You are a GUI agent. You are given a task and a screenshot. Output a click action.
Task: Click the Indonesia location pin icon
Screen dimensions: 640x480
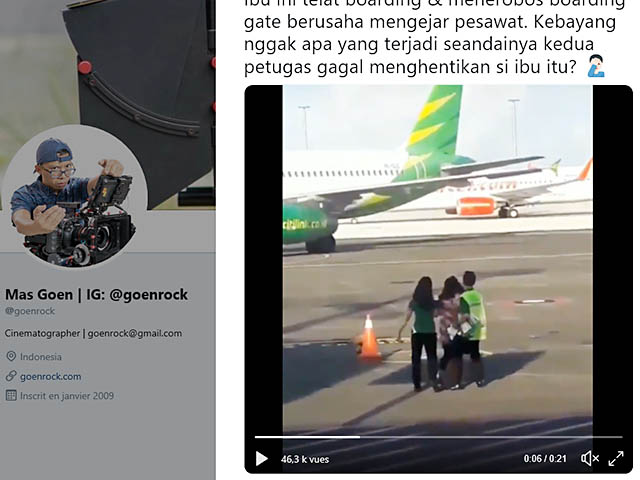pos(11,356)
